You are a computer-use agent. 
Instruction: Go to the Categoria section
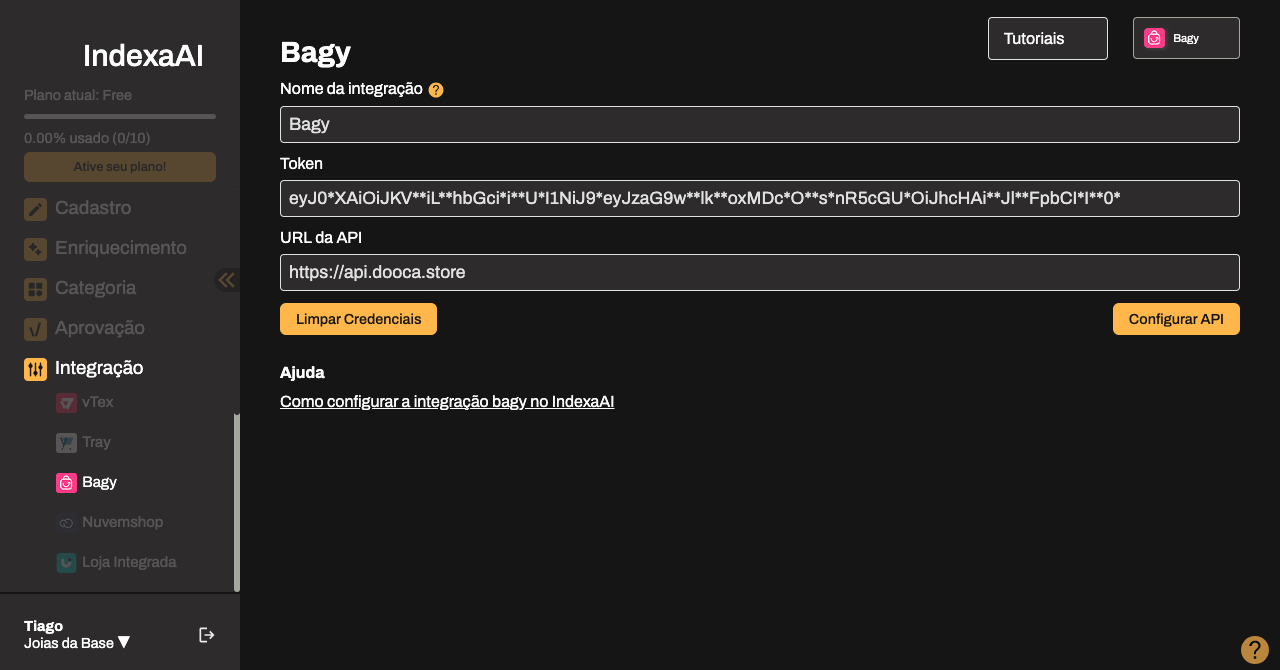tap(80, 289)
